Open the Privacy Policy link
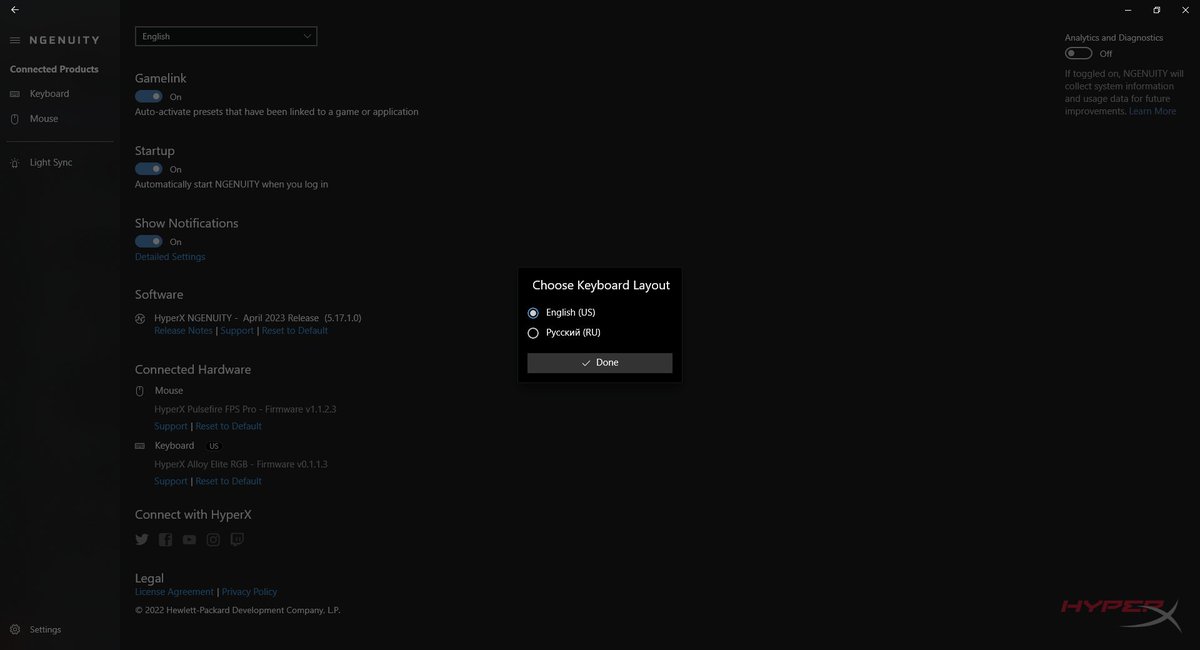 coord(249,592)
